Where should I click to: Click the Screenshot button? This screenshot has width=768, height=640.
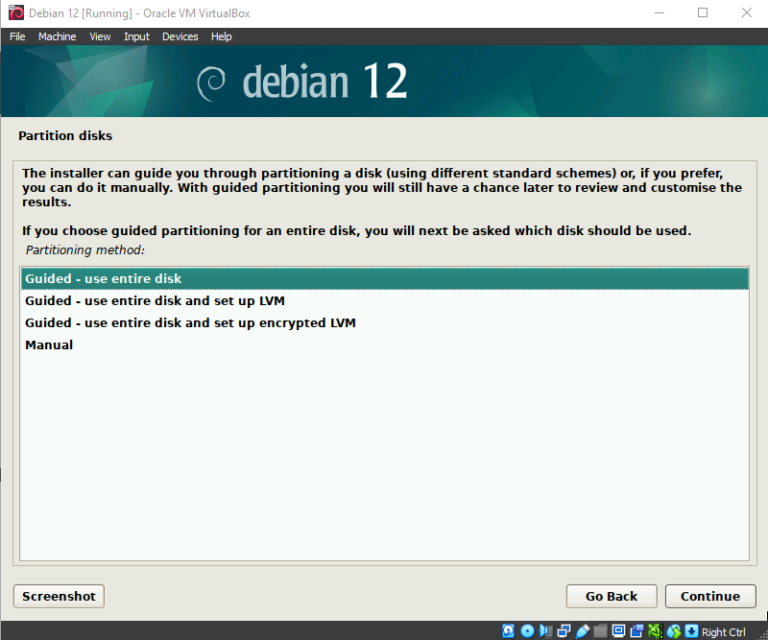pos(59,596)
